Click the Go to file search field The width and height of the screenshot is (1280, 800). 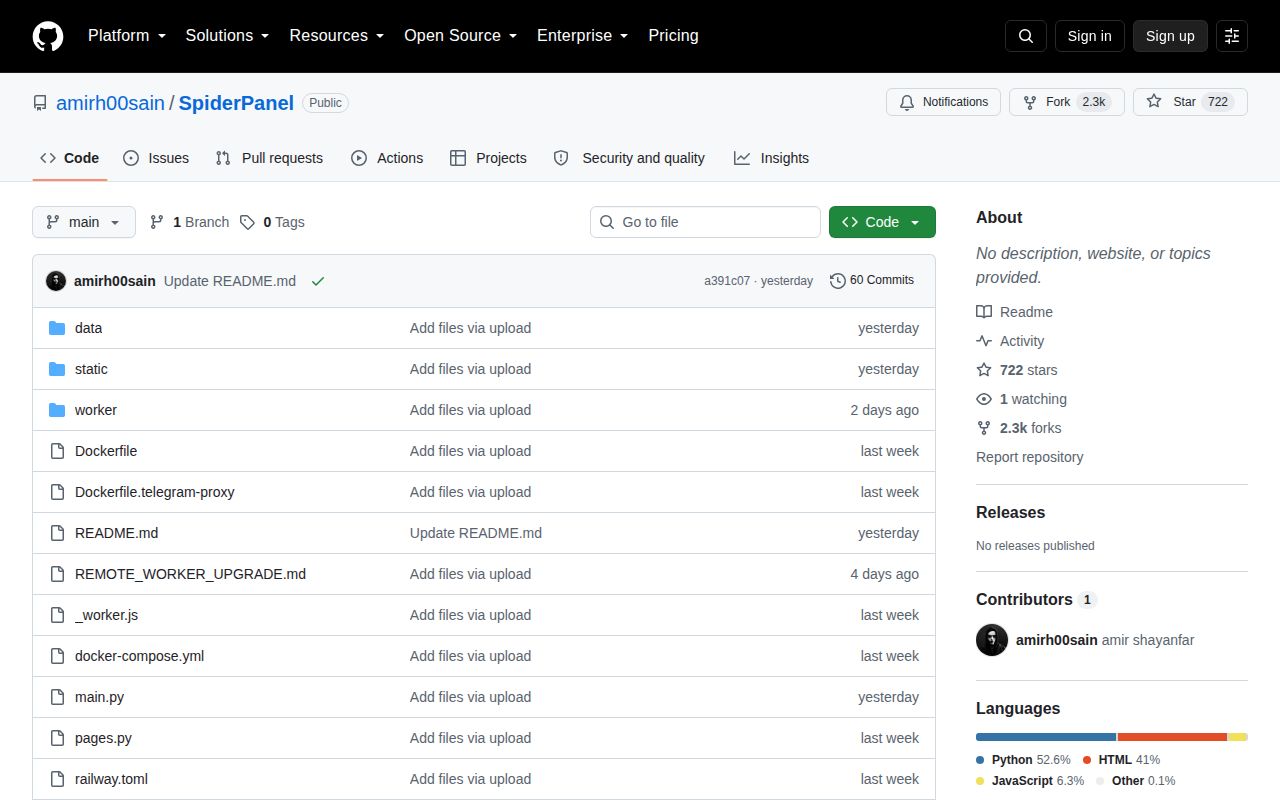tap(705, 222)
